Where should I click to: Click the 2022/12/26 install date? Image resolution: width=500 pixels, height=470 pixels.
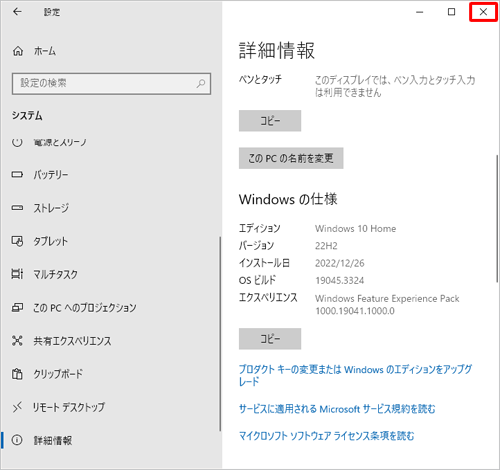340,263
